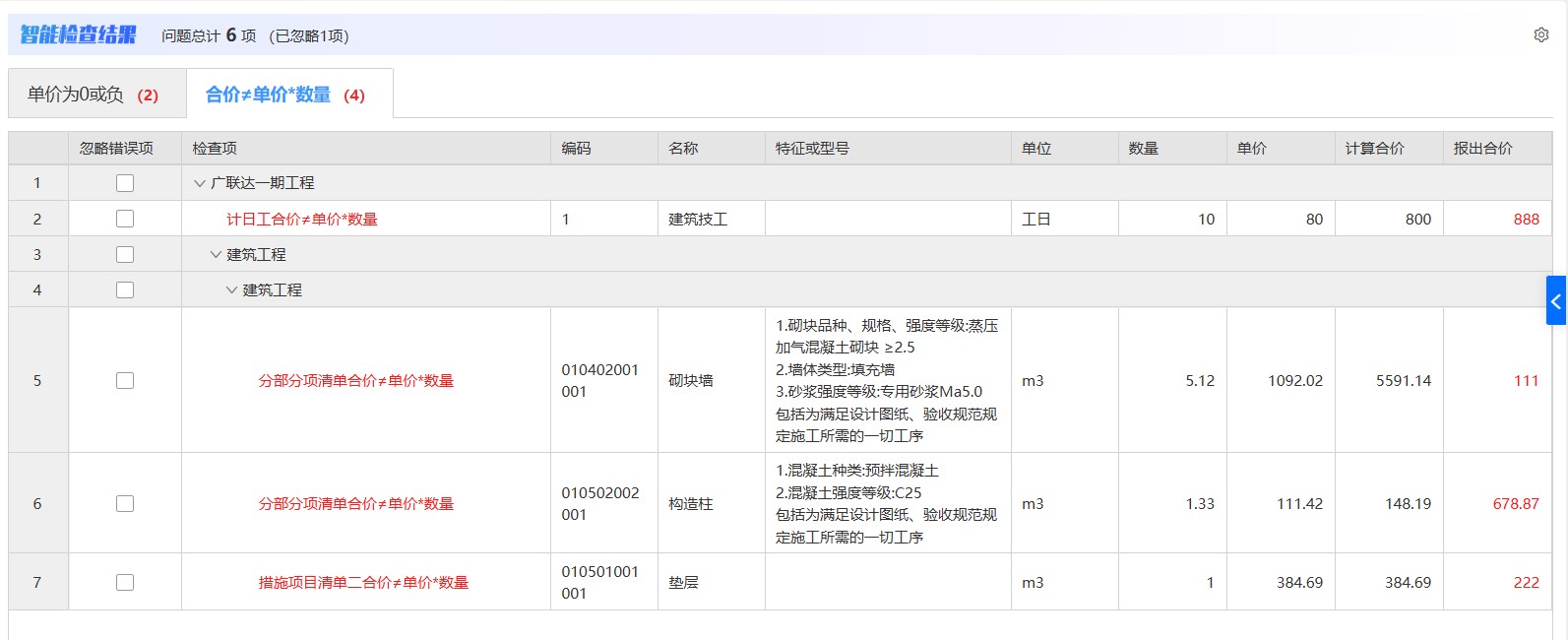
Task: Open 措施项目清单二合价≠单价*数量 item
Action: click(x=363, y=582)
